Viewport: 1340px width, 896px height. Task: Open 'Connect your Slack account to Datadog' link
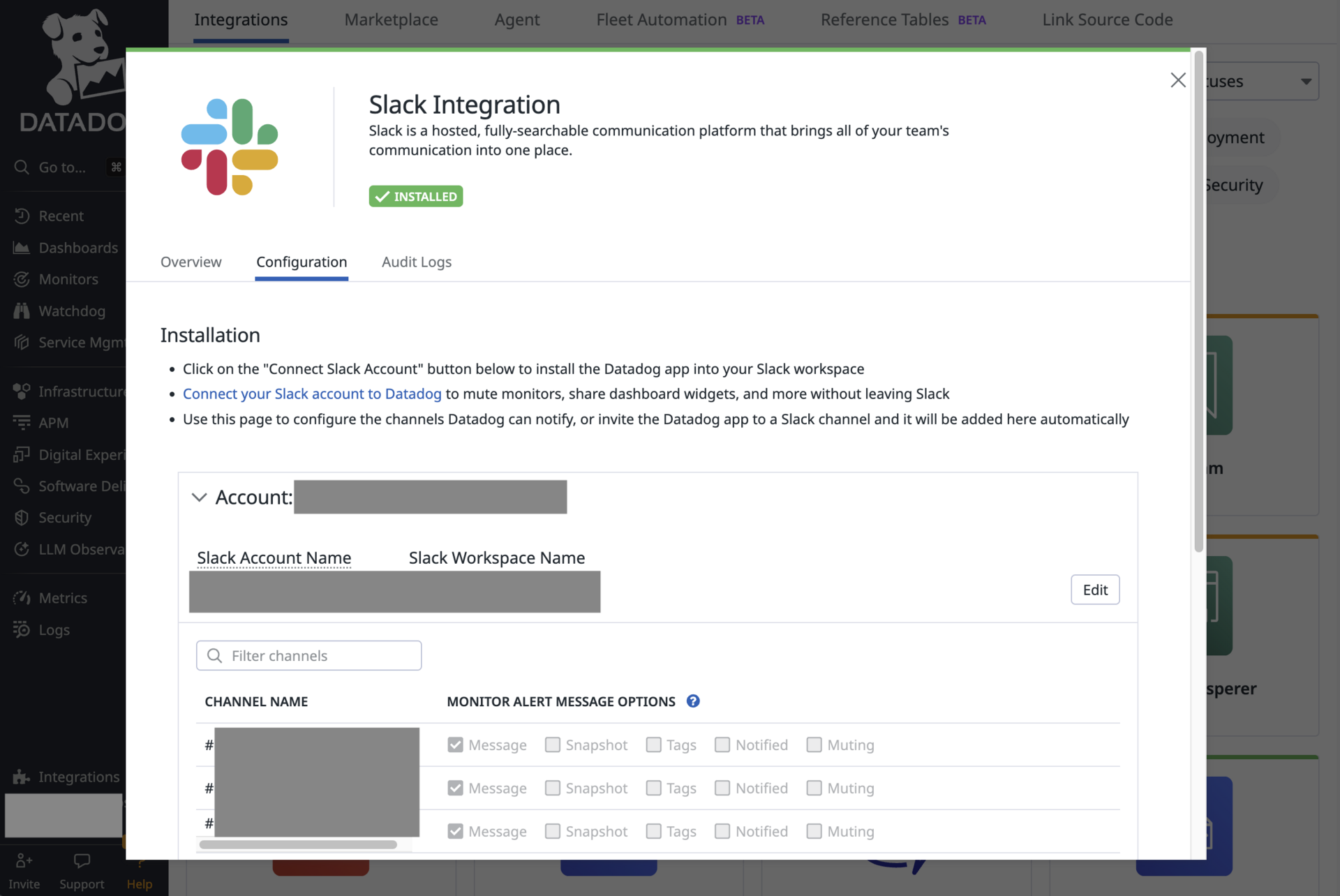point(312,394)
